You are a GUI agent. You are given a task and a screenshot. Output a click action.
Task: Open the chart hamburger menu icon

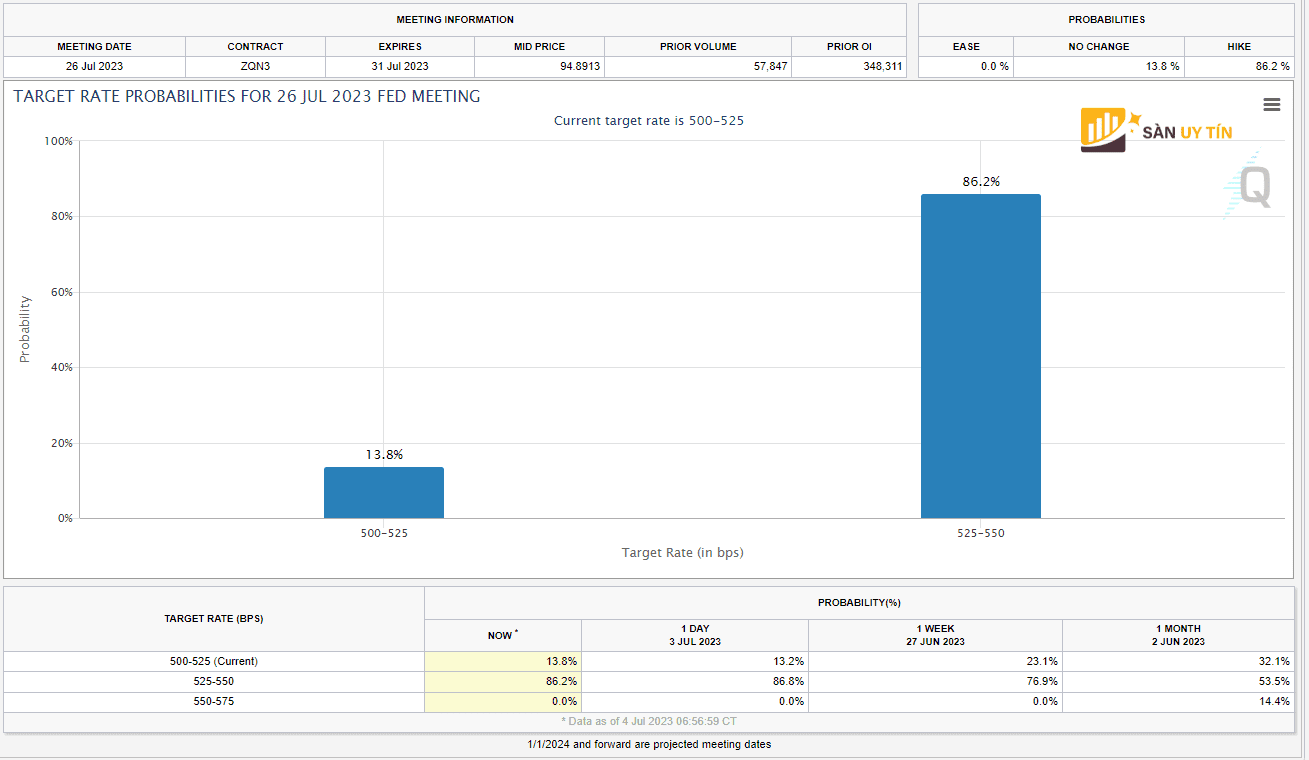(1271, 105)
